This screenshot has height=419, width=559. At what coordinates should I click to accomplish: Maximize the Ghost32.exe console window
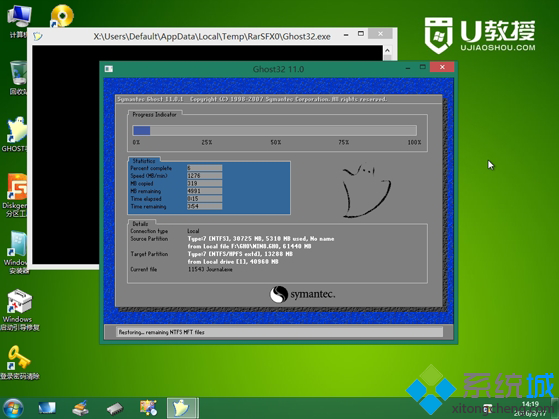point(361,34)
